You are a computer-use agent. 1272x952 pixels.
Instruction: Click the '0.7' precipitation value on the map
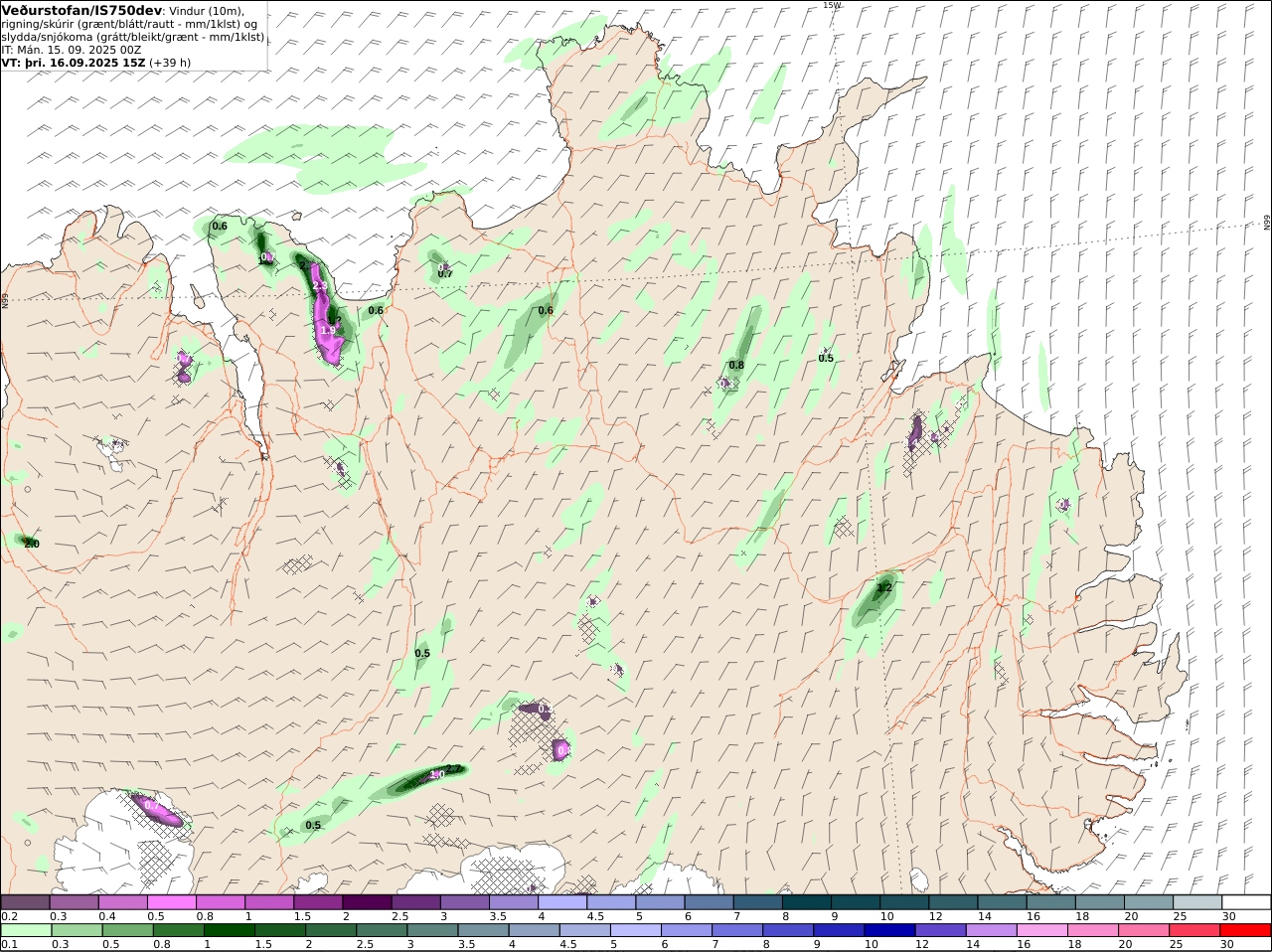[x=445, y=273]
